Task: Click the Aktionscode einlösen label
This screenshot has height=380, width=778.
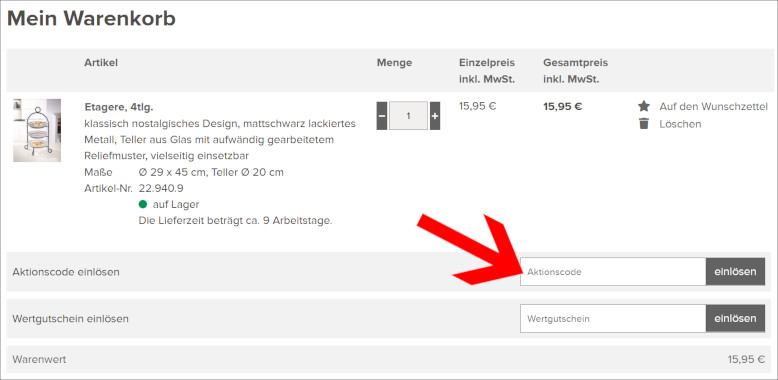Action: (66, 272)
